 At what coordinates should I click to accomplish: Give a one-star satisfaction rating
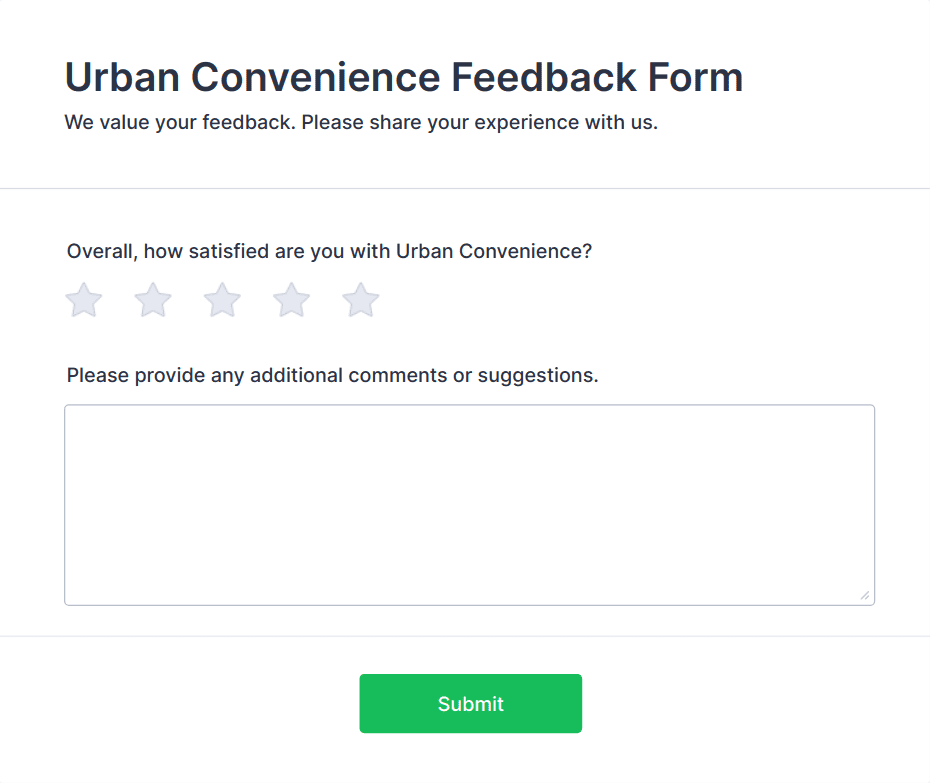point(83,299)
